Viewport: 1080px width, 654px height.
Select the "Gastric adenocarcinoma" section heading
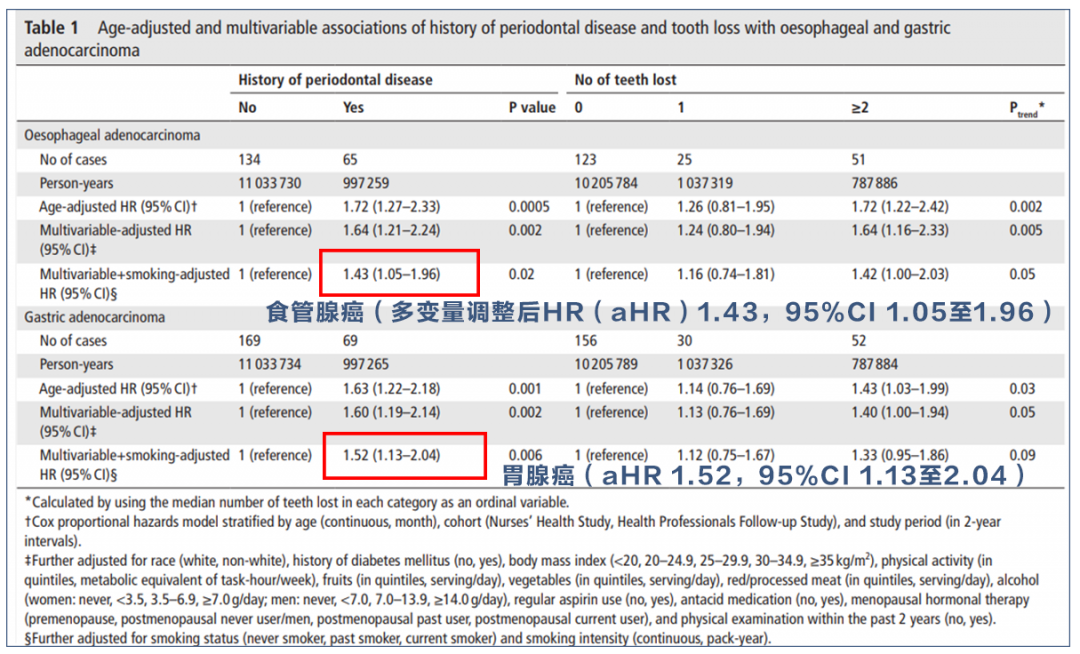click(x=94, y=317)
